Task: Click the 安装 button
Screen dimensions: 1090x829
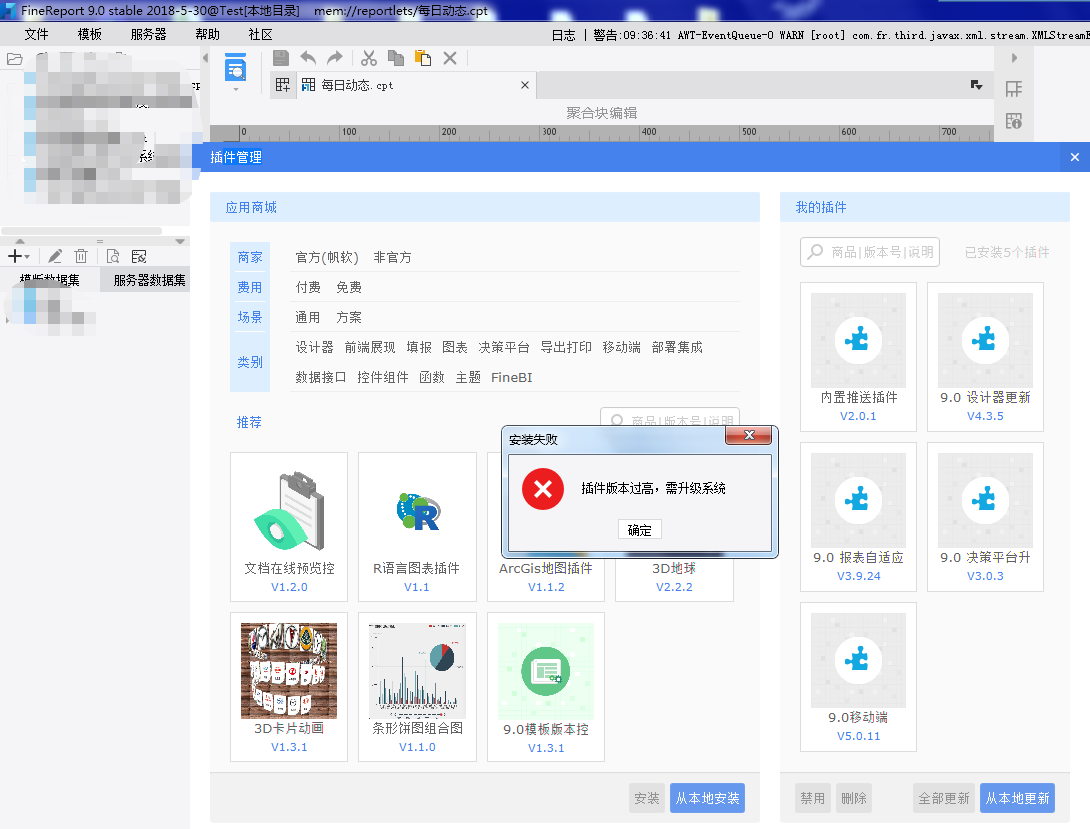Action: 646,798
